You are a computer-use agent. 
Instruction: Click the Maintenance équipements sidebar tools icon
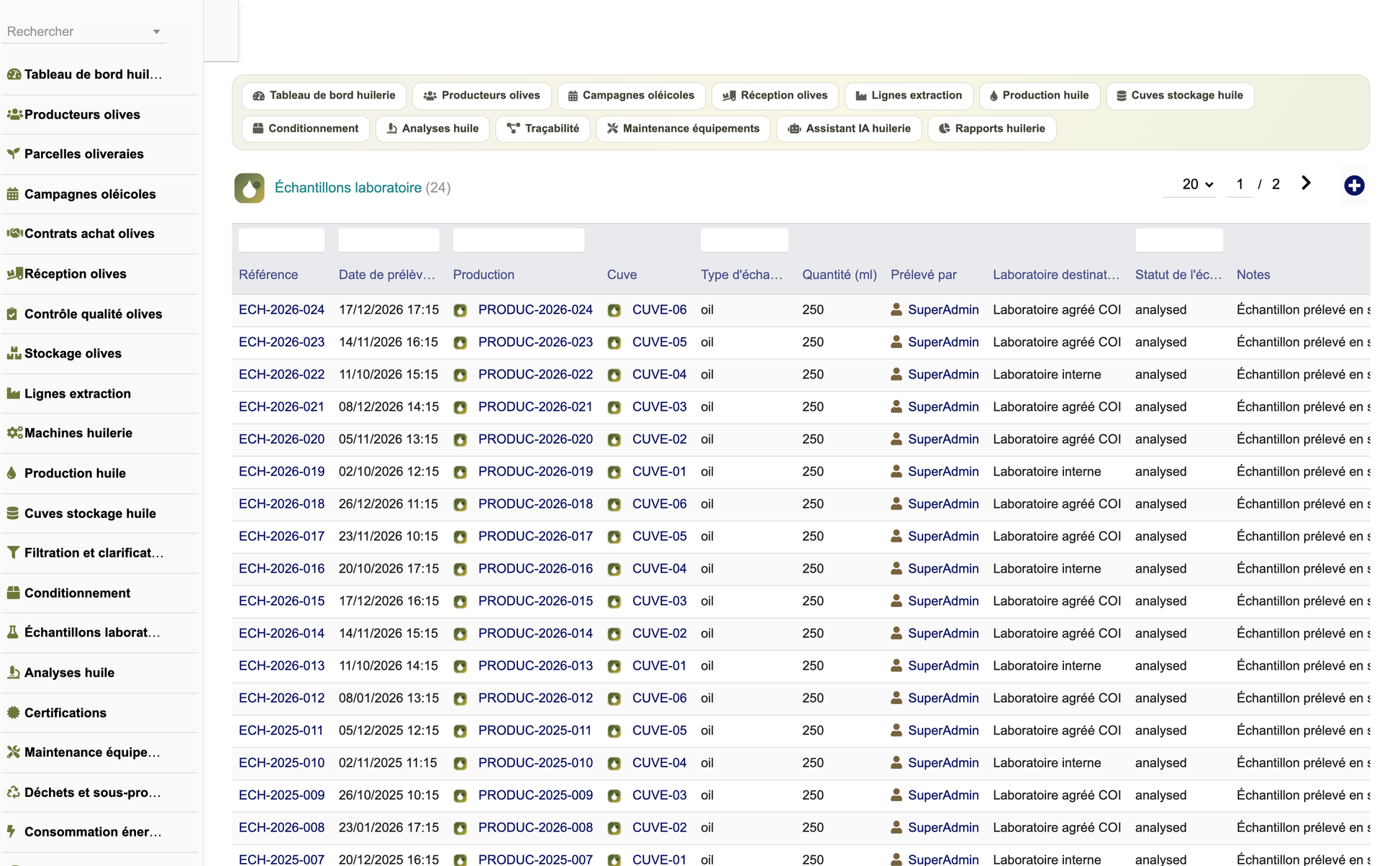click(13, 752)
